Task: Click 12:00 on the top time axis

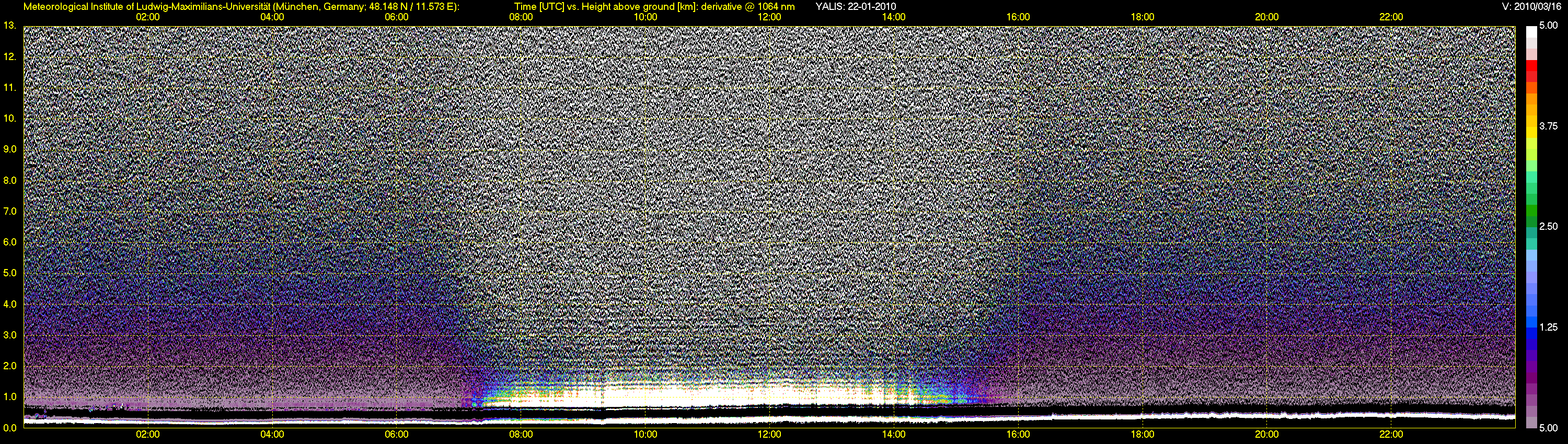Action: point(769,17)
